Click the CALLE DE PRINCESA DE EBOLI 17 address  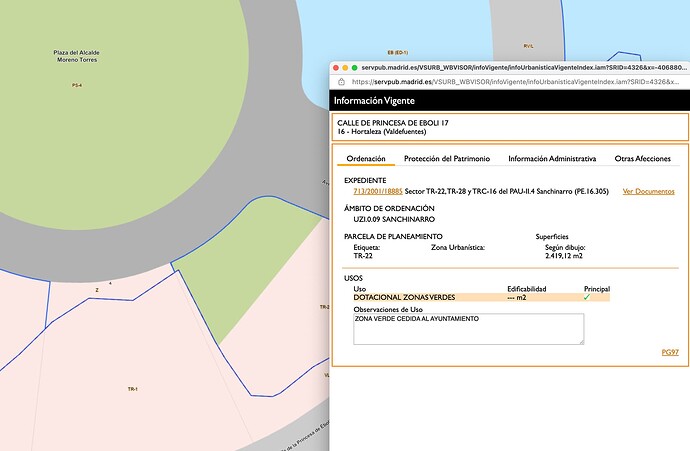[393, 123]
